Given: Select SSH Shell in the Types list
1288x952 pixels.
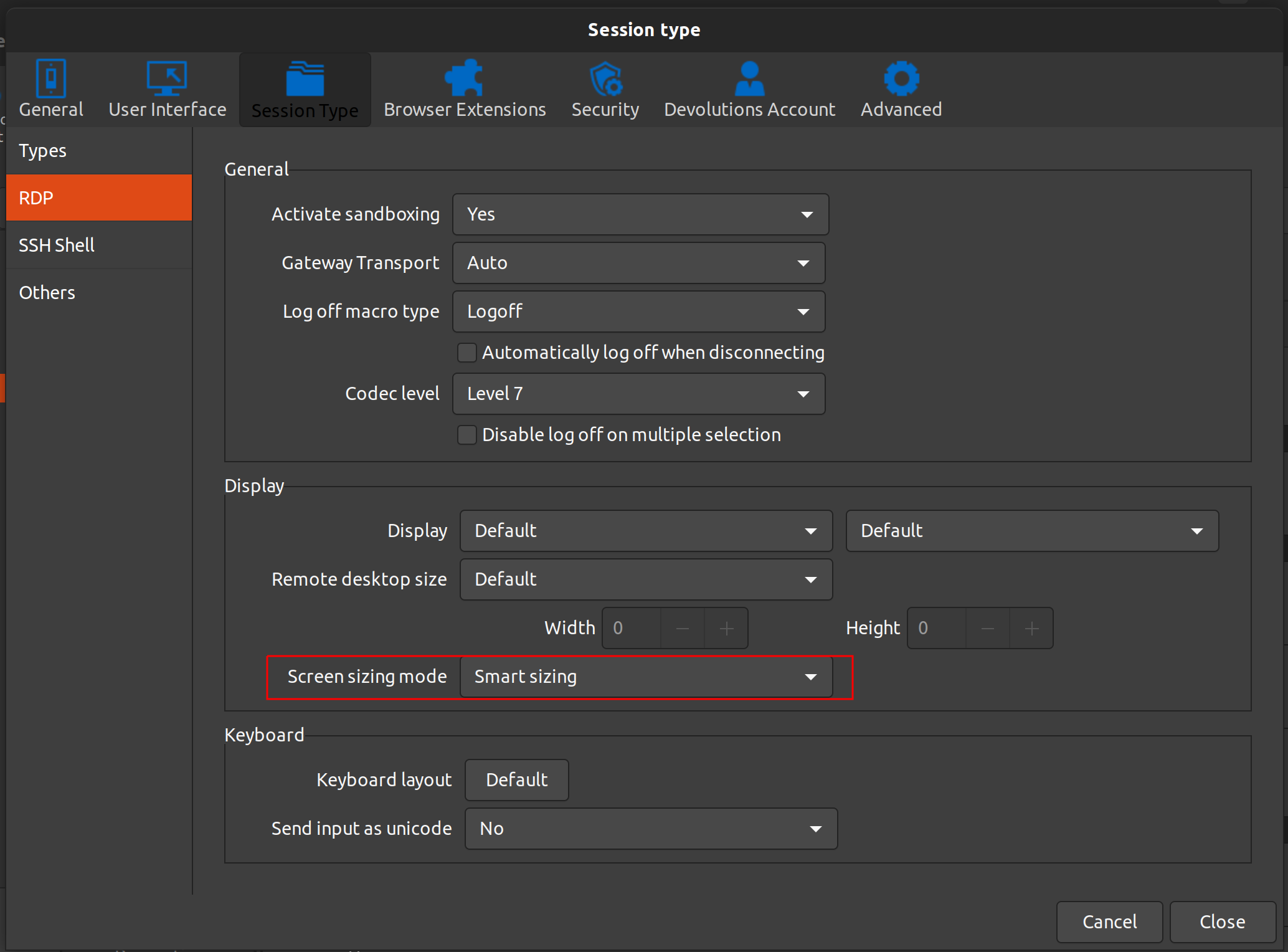Looking at the screenshot, I should pos(99,245).
